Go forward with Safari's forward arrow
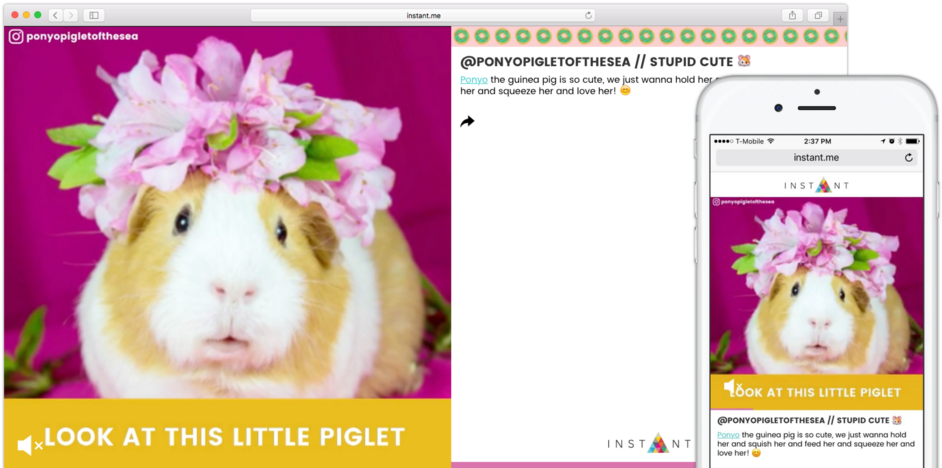The width and height of the screenshot is (942, 468). 70,15
